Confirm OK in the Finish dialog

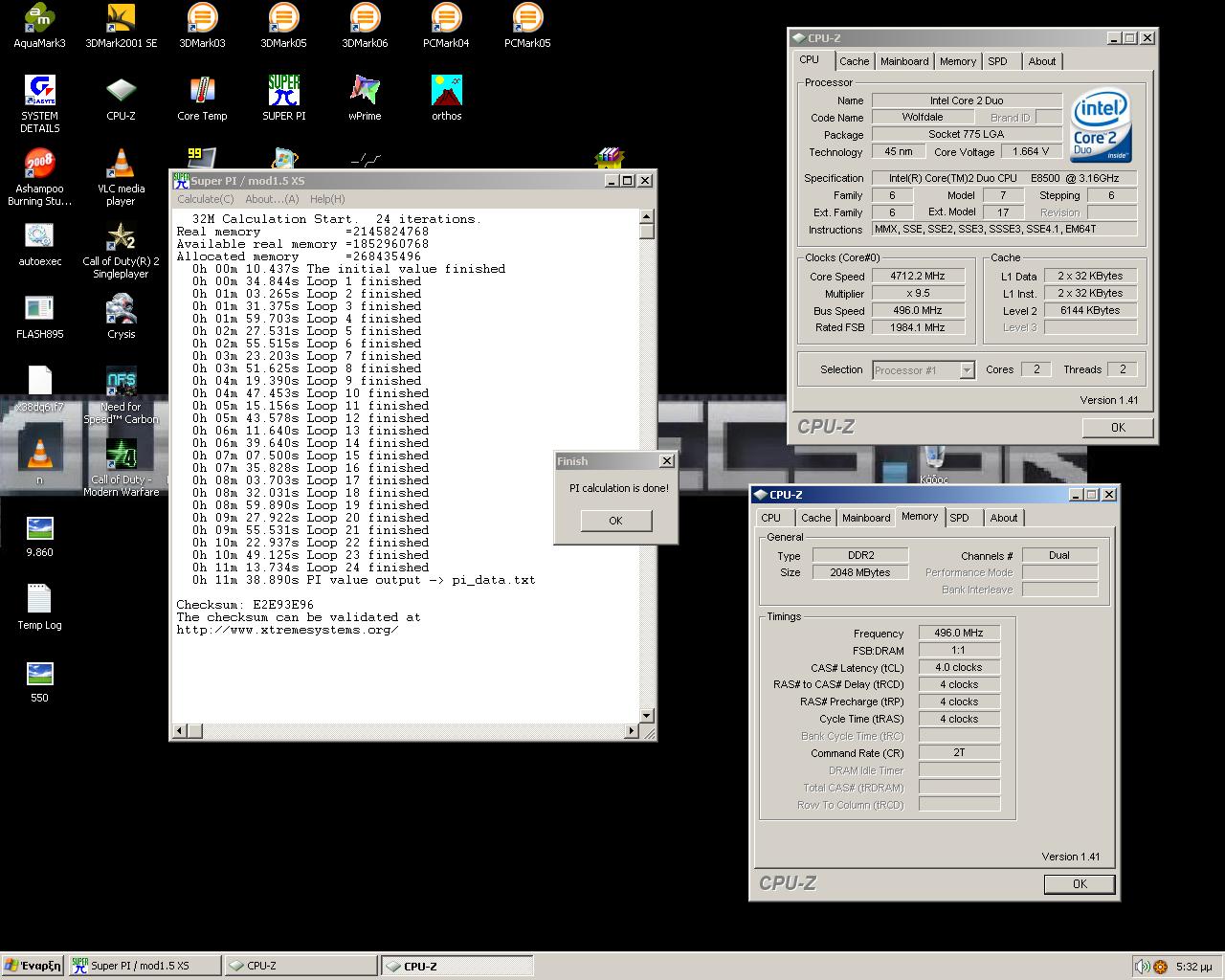pos(615,521)
